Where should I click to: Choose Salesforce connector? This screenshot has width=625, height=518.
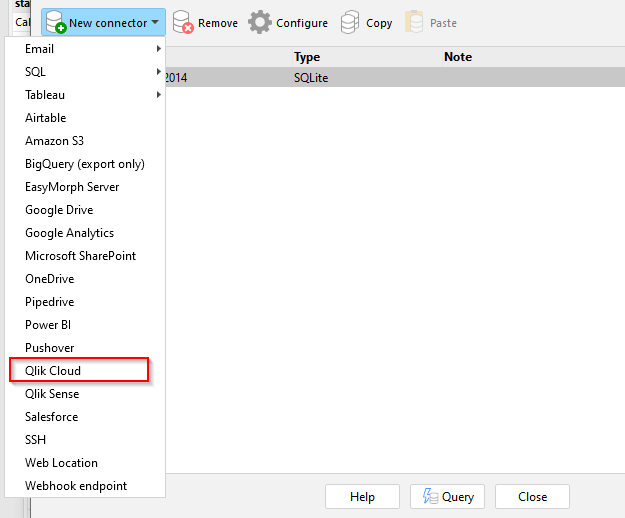point(85,417)
